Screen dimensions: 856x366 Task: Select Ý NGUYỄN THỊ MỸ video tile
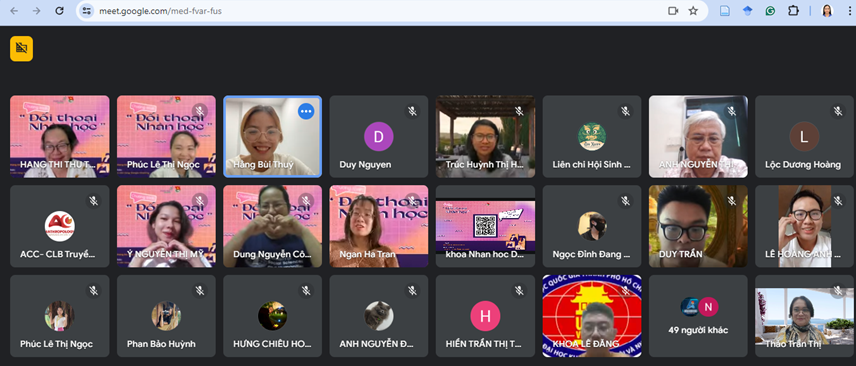166,226
